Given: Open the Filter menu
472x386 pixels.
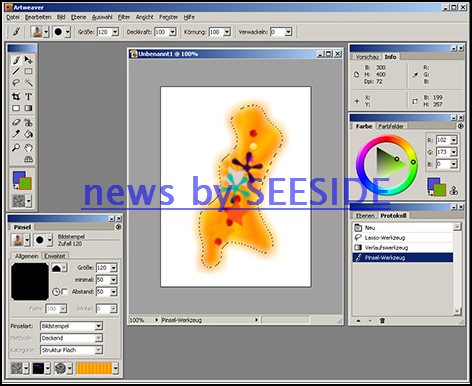Looking at the screenshot, I should point(124,17).
